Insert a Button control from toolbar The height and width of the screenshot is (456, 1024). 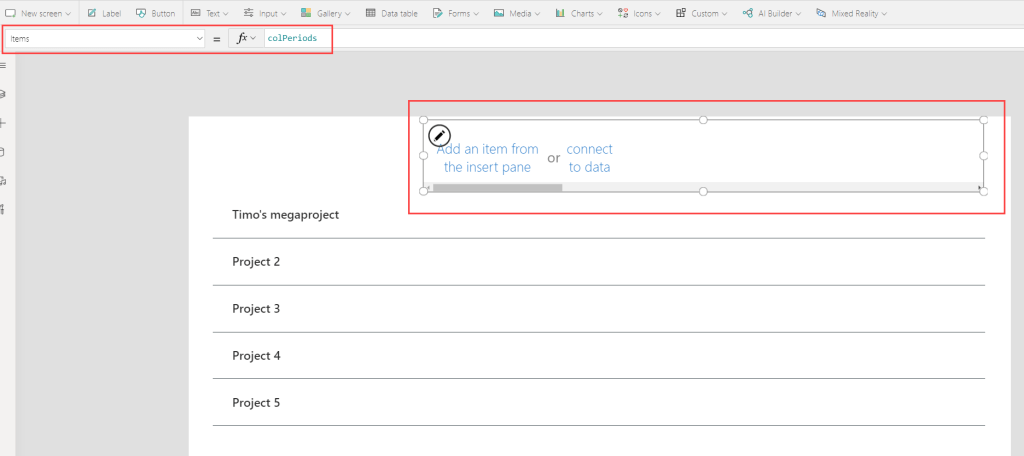155,14
